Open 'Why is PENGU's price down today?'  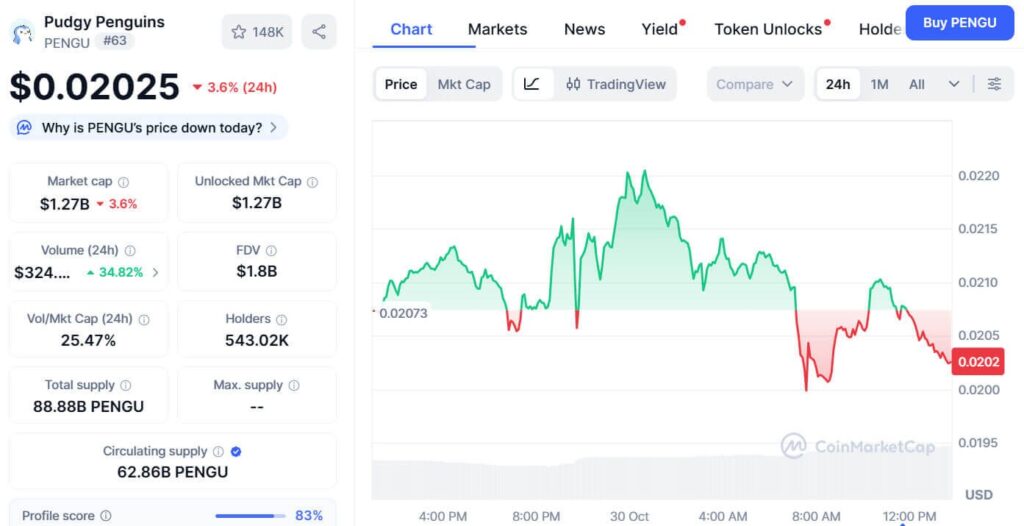150,128
